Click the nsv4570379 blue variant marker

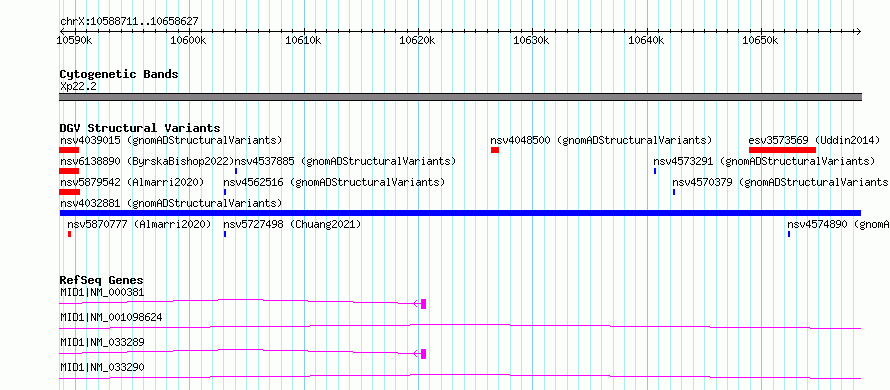pos(674,192)
